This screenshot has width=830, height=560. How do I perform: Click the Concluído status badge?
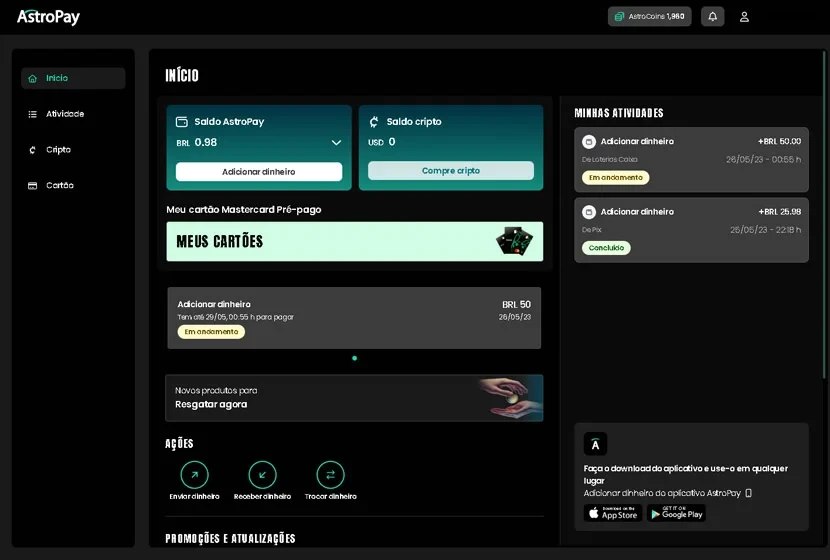606,248
